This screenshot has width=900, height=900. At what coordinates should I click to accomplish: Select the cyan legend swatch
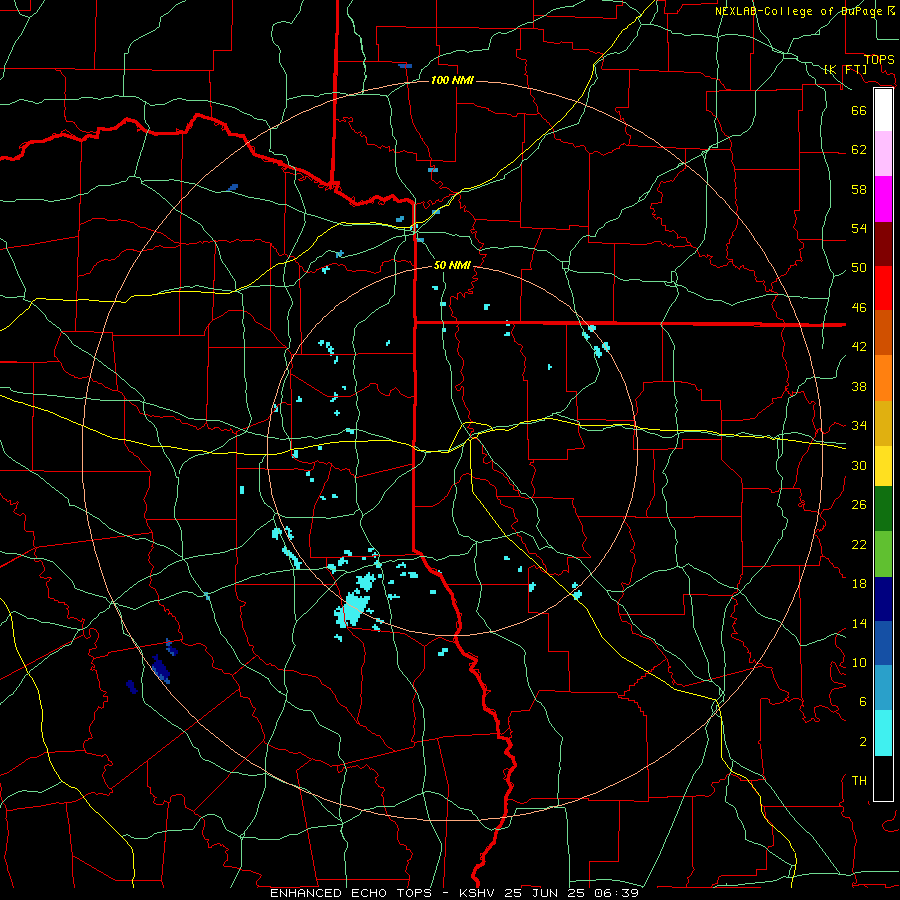[883, 733]
